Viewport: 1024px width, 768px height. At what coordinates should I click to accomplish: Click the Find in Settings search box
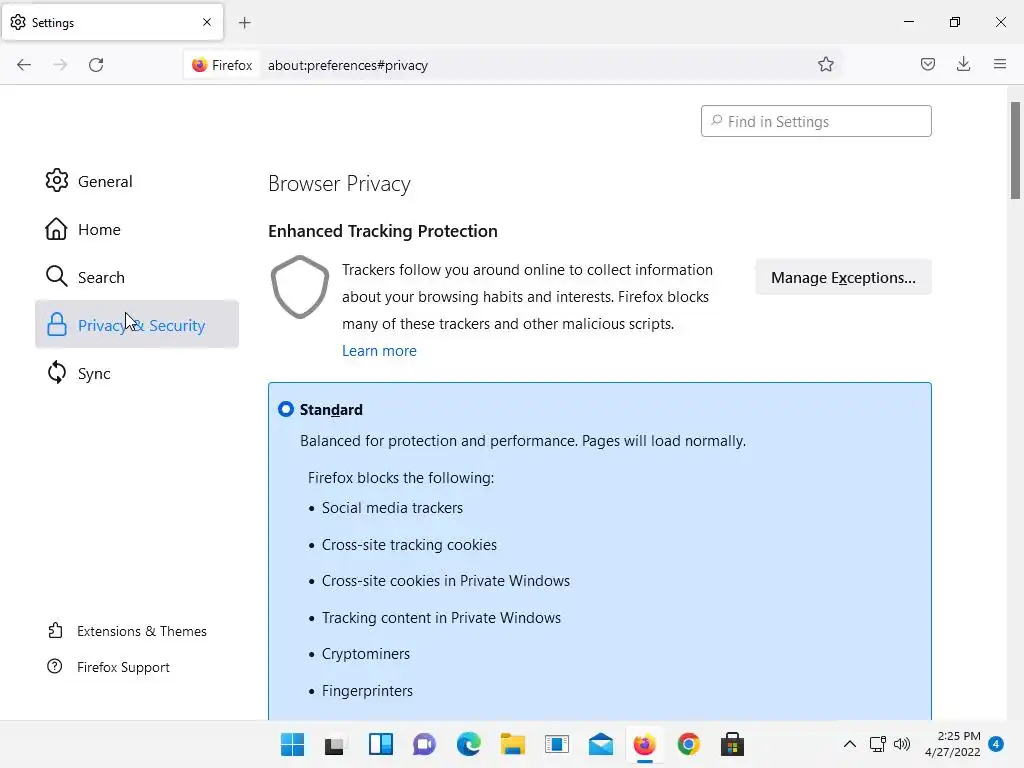pyautogui.click(x=816, y=121)
